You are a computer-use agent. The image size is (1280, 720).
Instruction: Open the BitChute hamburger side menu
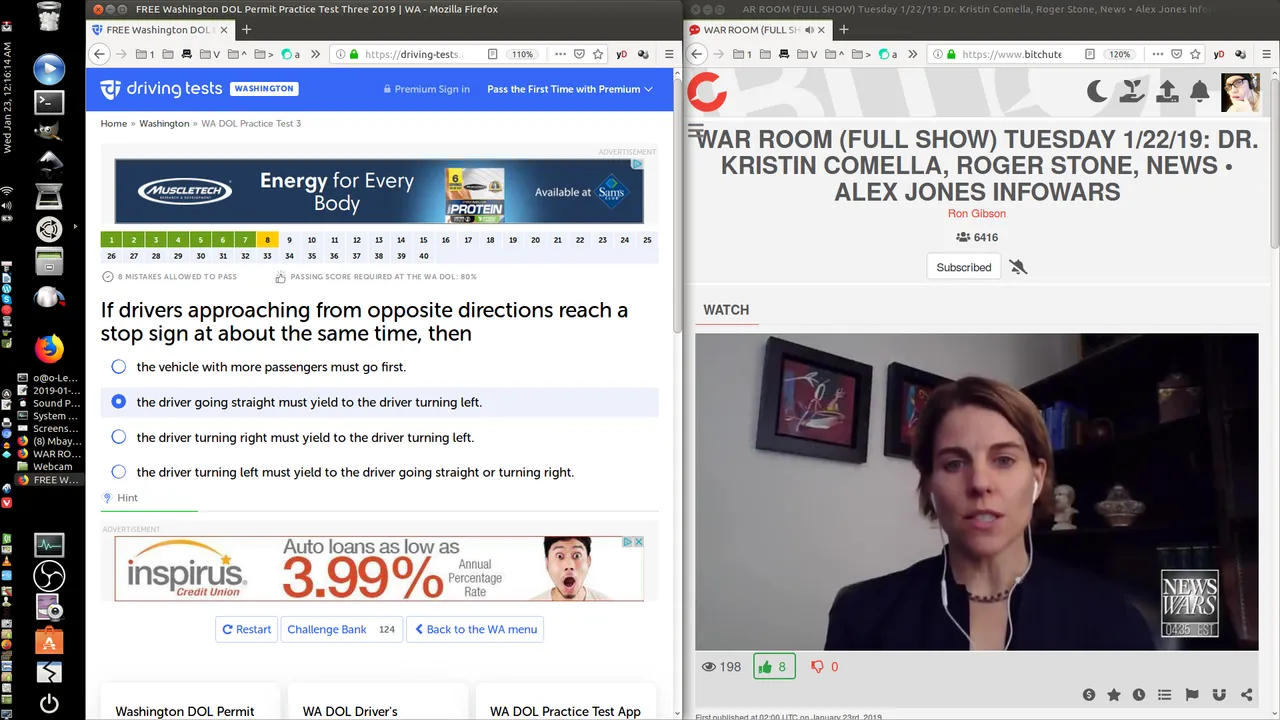[696, 131]
